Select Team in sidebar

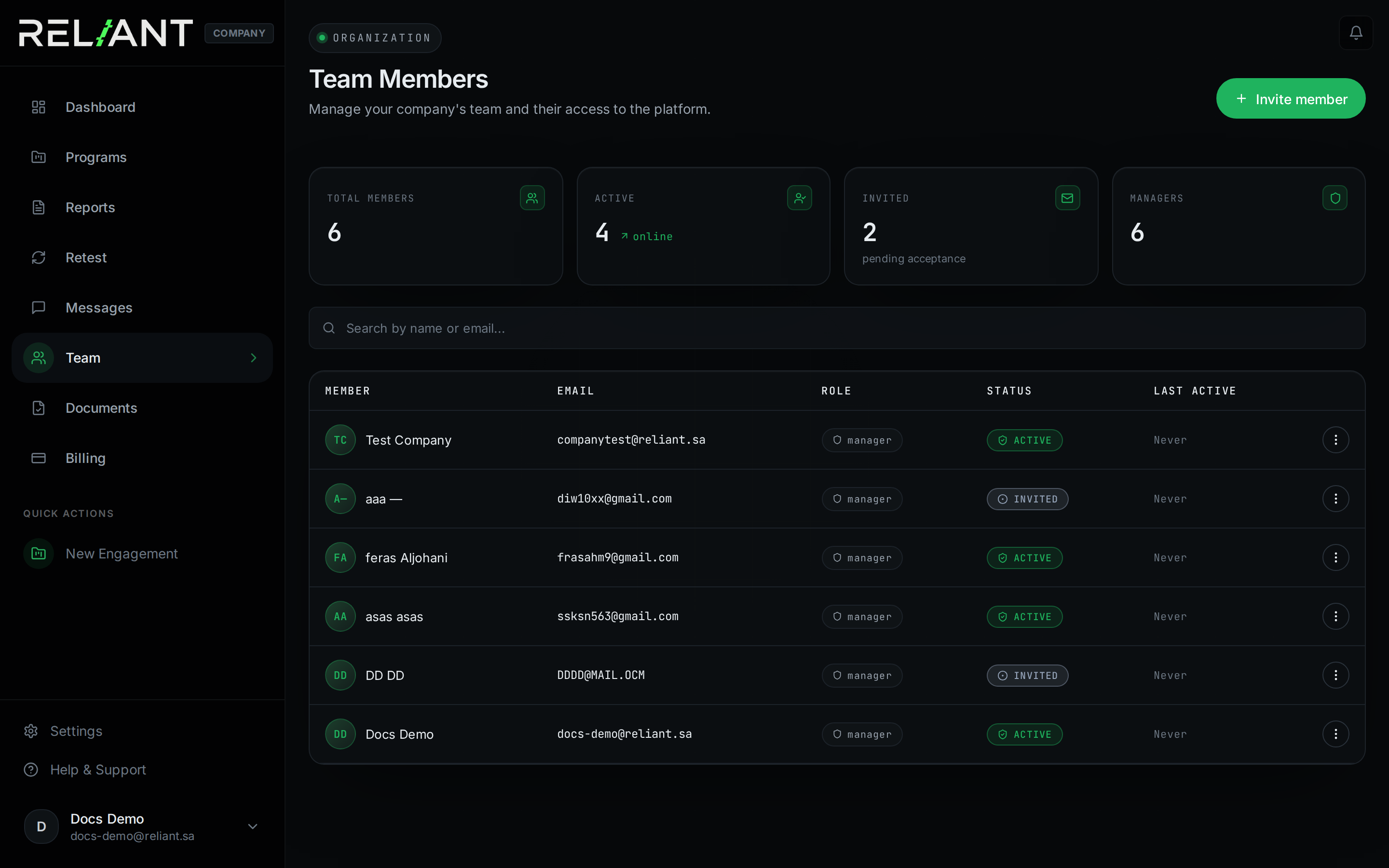tap(142, 358)
